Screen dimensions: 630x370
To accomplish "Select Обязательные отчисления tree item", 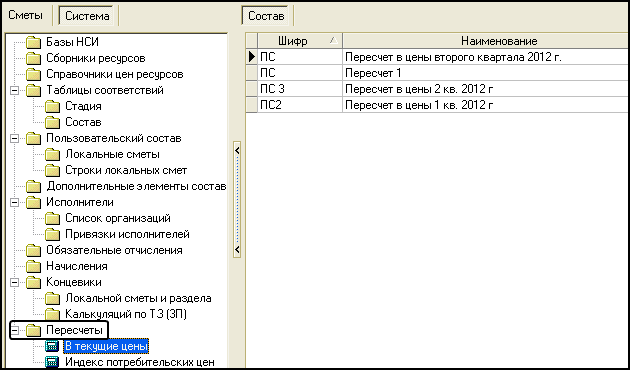I will 115,251.
